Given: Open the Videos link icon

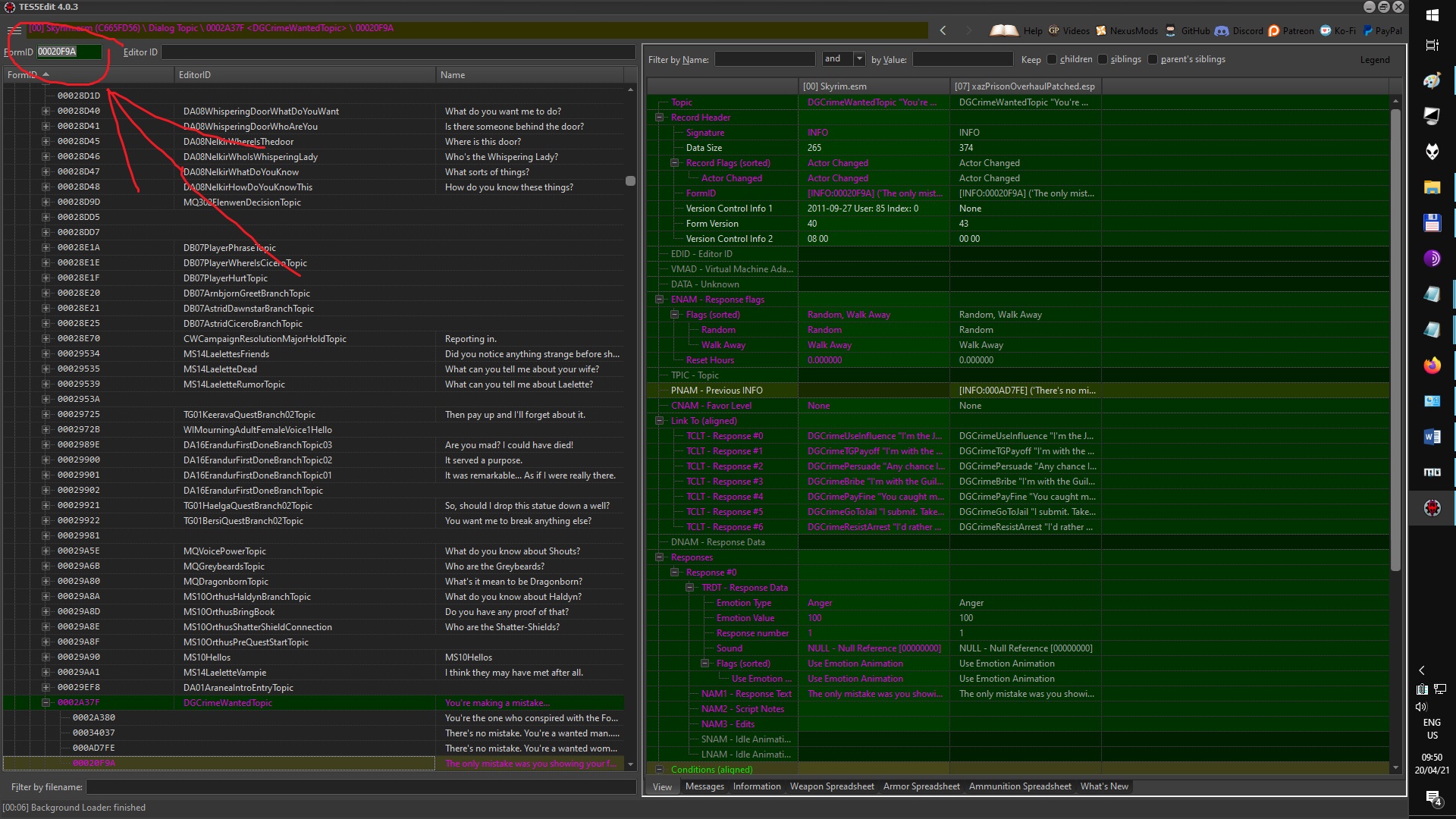Looking at the screenshot, I should (x=1054, y=31).
